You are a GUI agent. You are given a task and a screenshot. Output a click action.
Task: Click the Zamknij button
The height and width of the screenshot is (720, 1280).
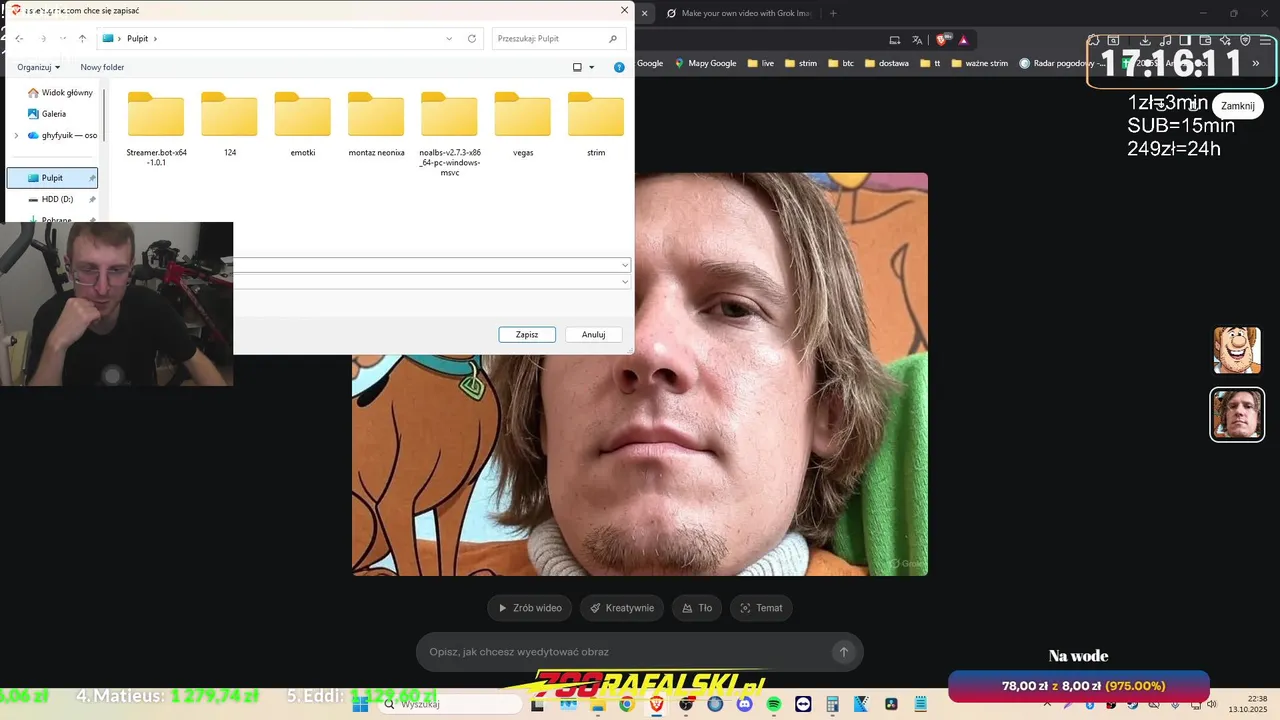pos(1237,106)
